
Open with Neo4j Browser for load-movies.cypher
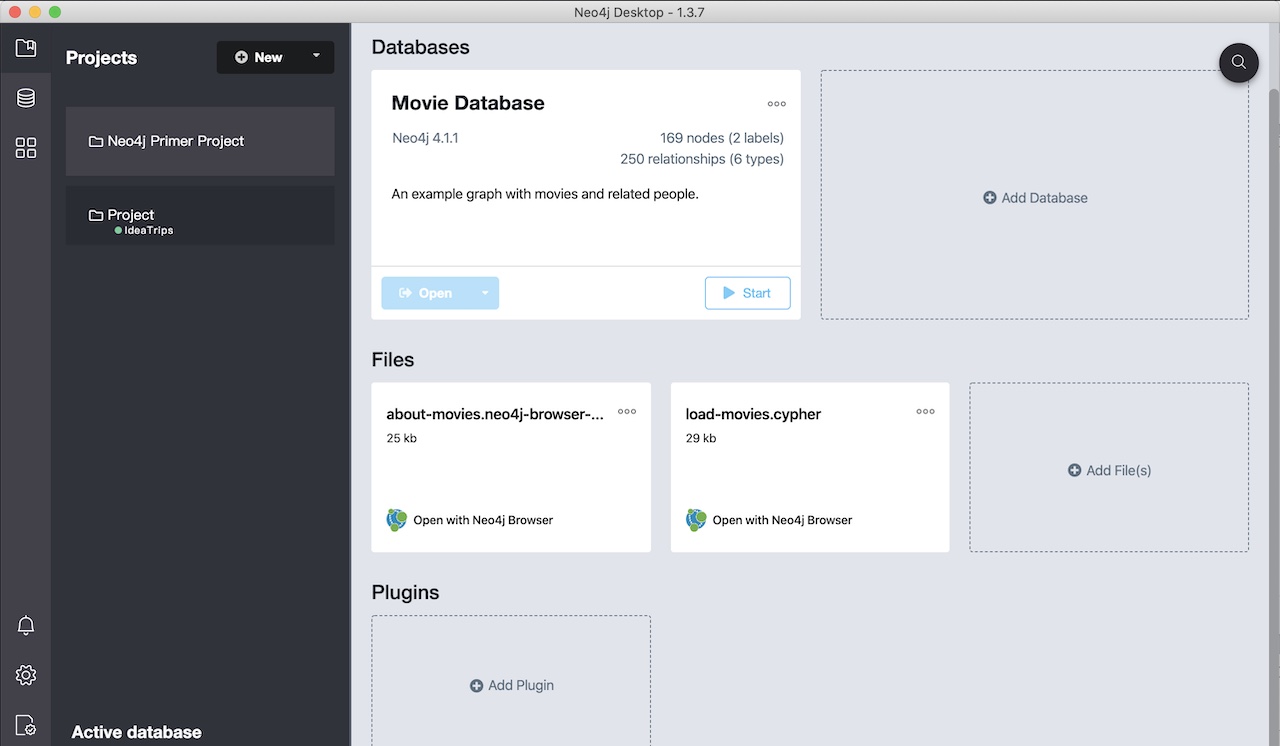tap(782, 520)
